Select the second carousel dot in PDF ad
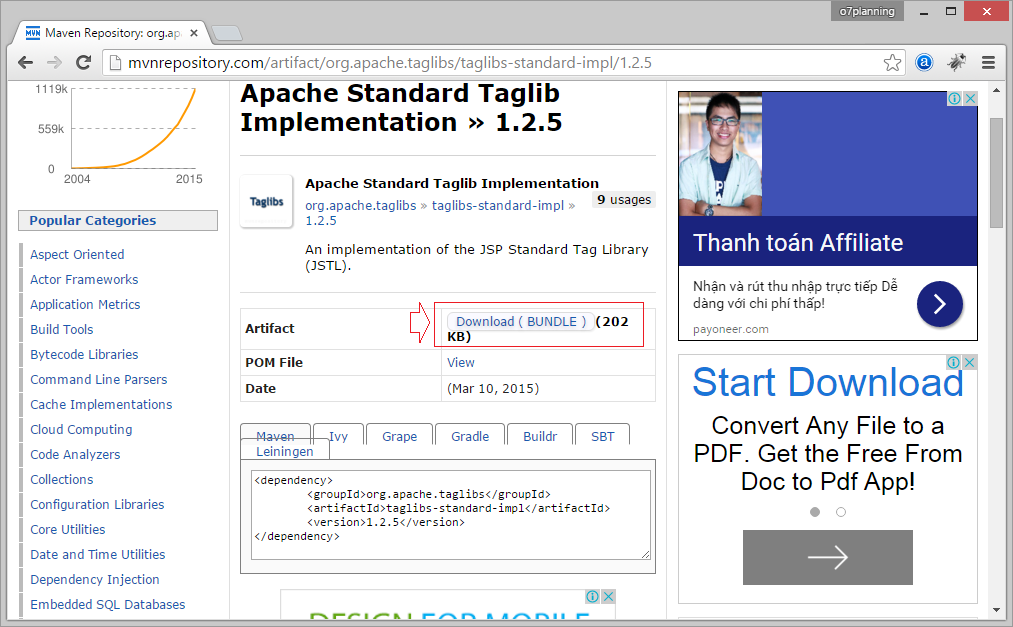 pos(841,512)
